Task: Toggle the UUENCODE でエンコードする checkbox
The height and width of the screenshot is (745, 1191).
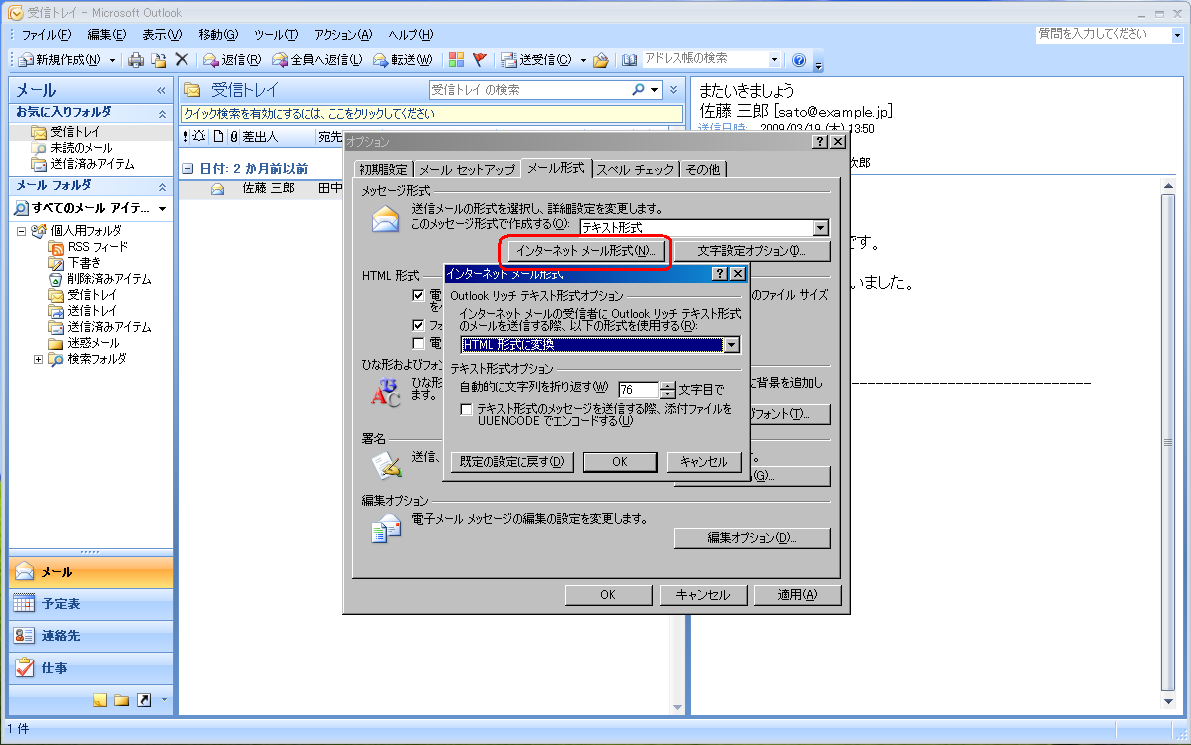Action: coord(466,409)
